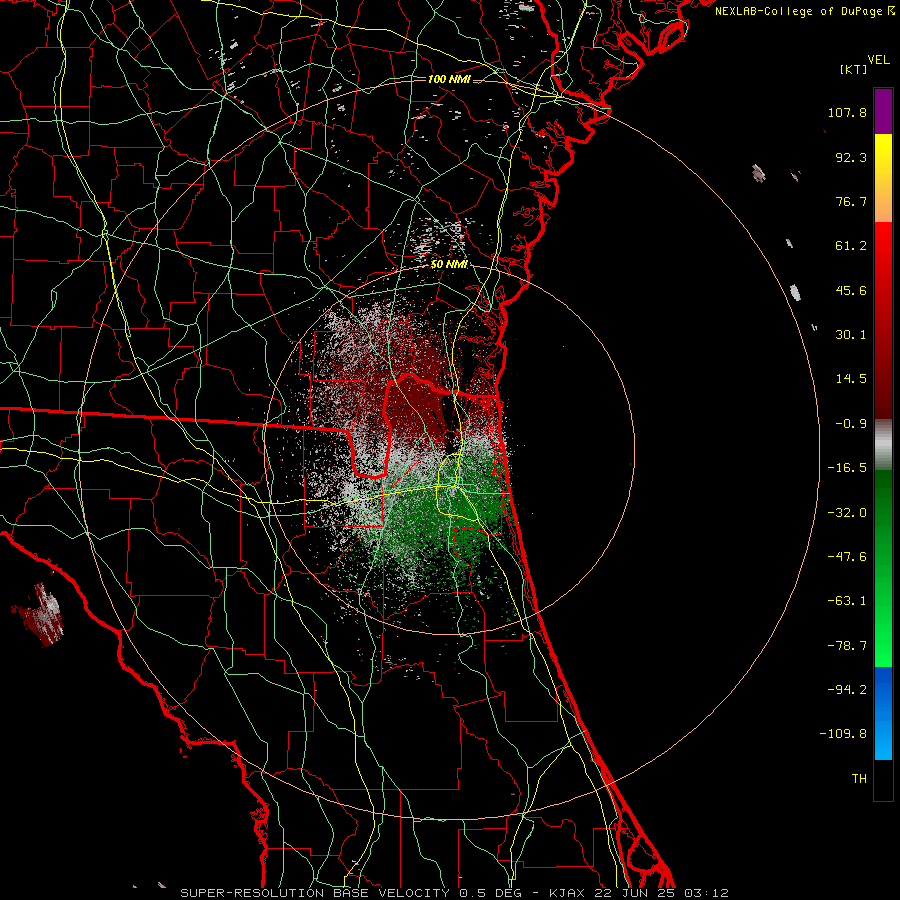Click the [KT] units label

(854, 69)
